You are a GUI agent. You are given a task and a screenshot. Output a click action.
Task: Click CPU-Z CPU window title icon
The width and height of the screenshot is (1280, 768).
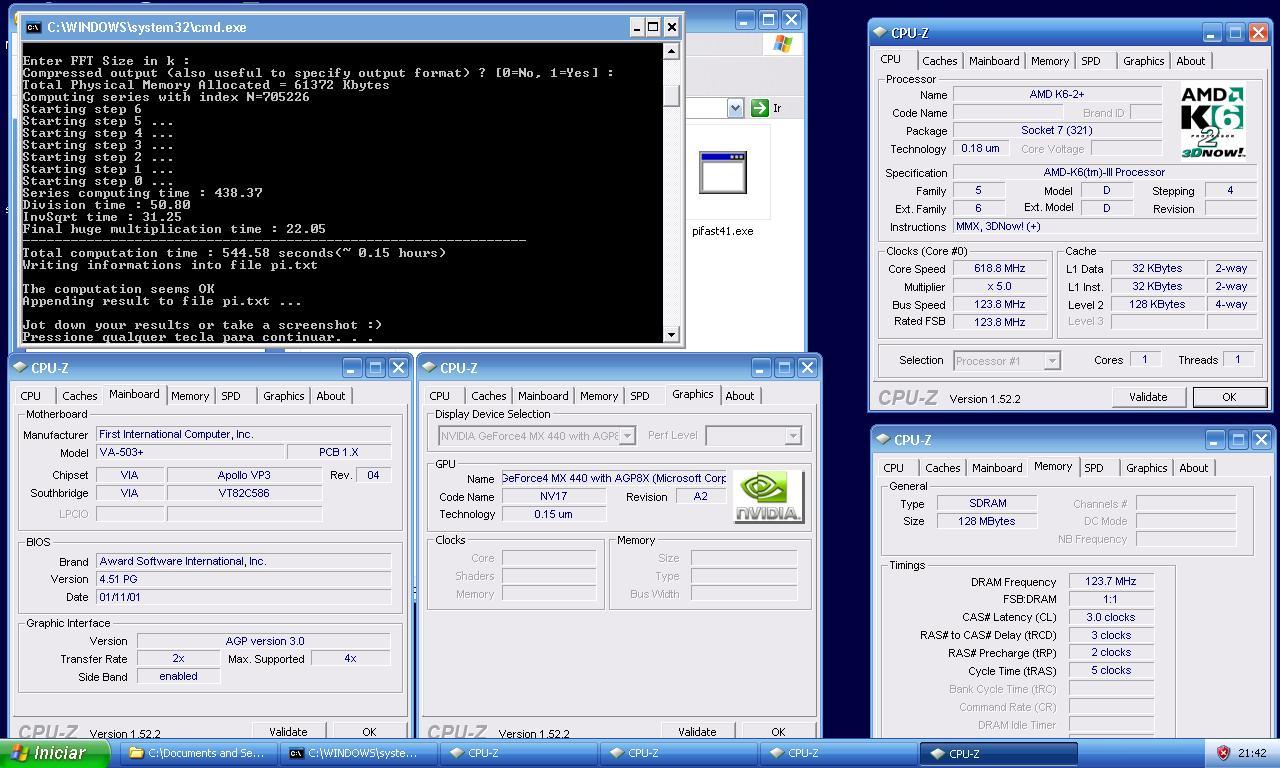(x=880, y=33)
